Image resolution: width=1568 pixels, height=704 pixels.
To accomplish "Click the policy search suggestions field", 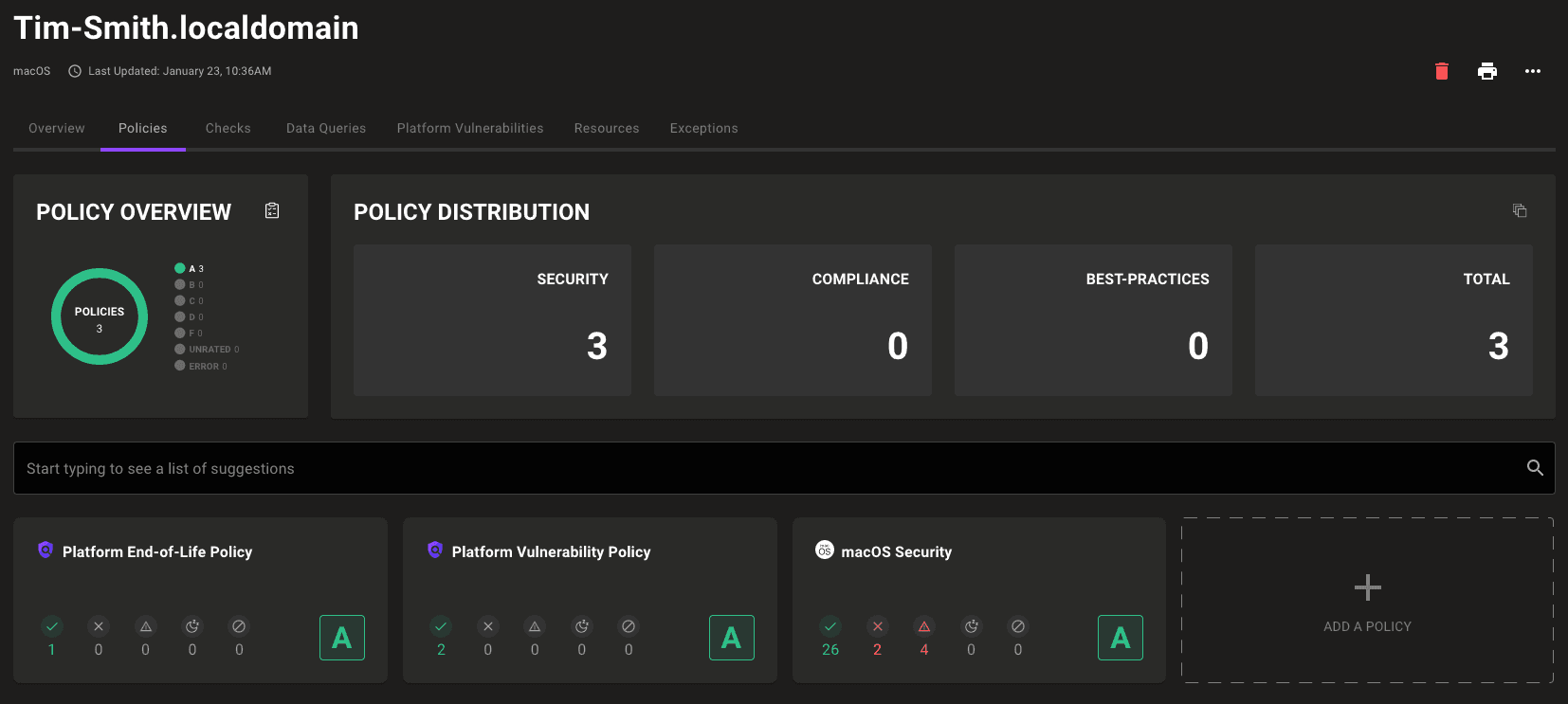I will (x=758, y=468).
